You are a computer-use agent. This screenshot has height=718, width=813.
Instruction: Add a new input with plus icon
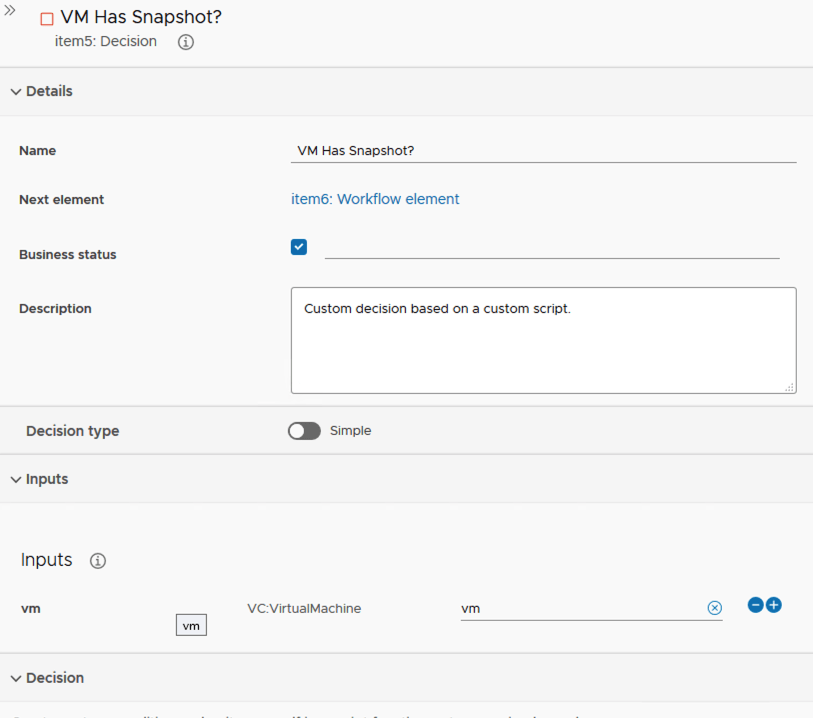click(774, 605)
